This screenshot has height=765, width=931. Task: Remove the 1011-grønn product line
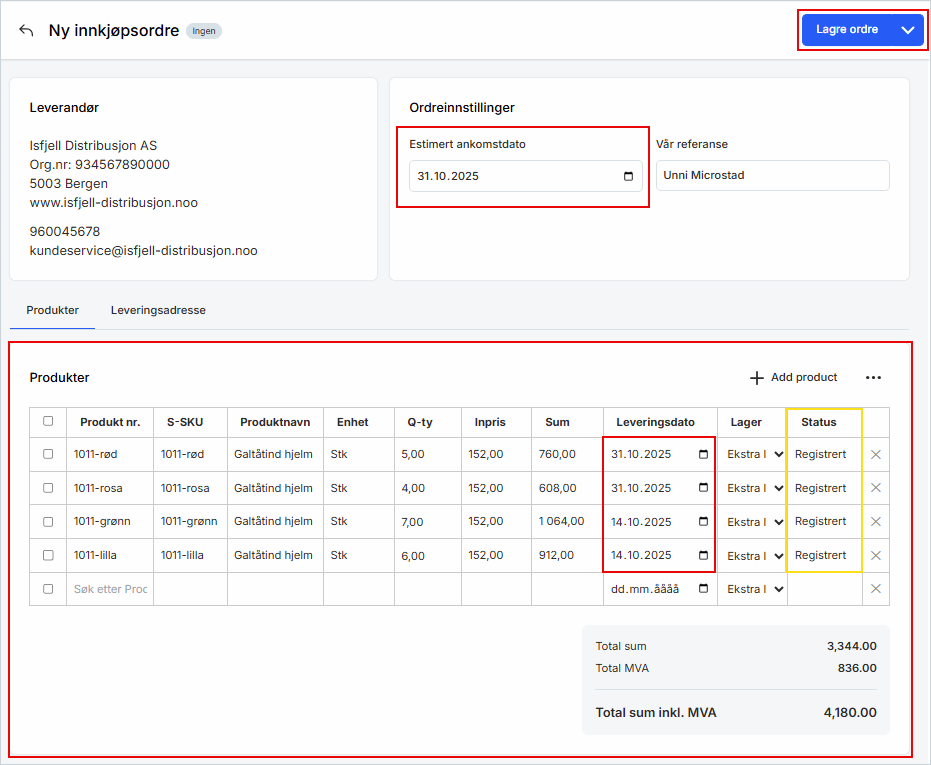(x=876, y=522)
